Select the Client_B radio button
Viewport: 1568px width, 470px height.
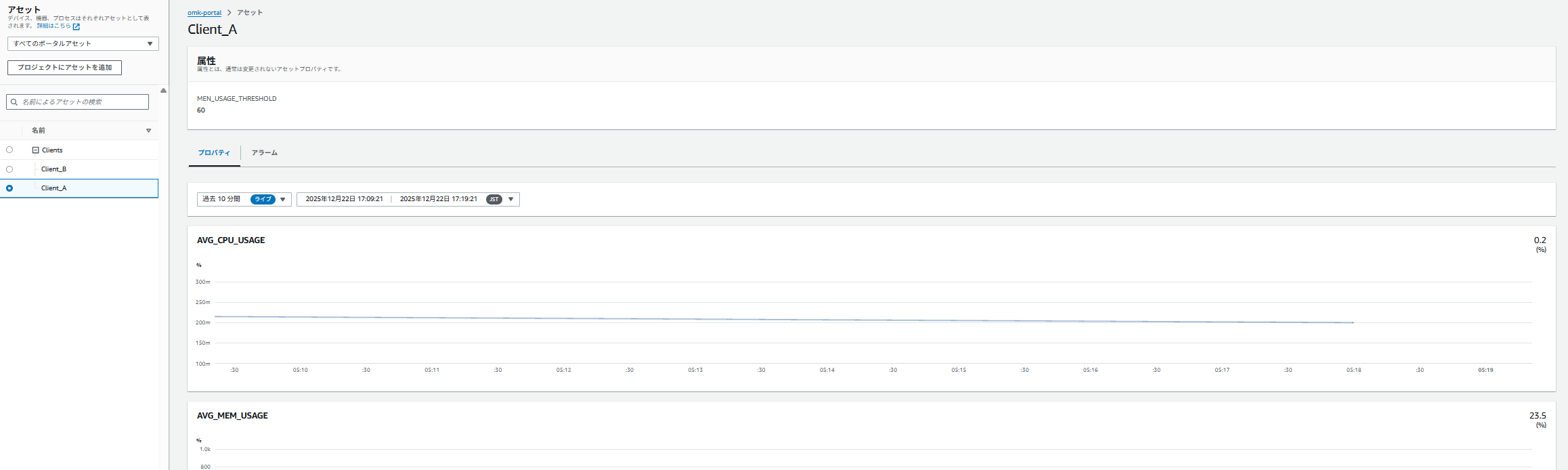point(9,169)
